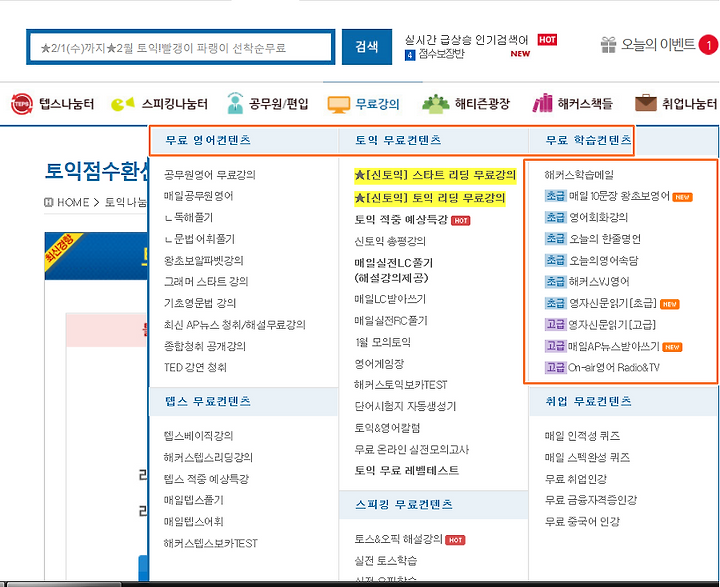
Task: Click the 취업나눔터 briefcase icon
Action: (646, 103)
